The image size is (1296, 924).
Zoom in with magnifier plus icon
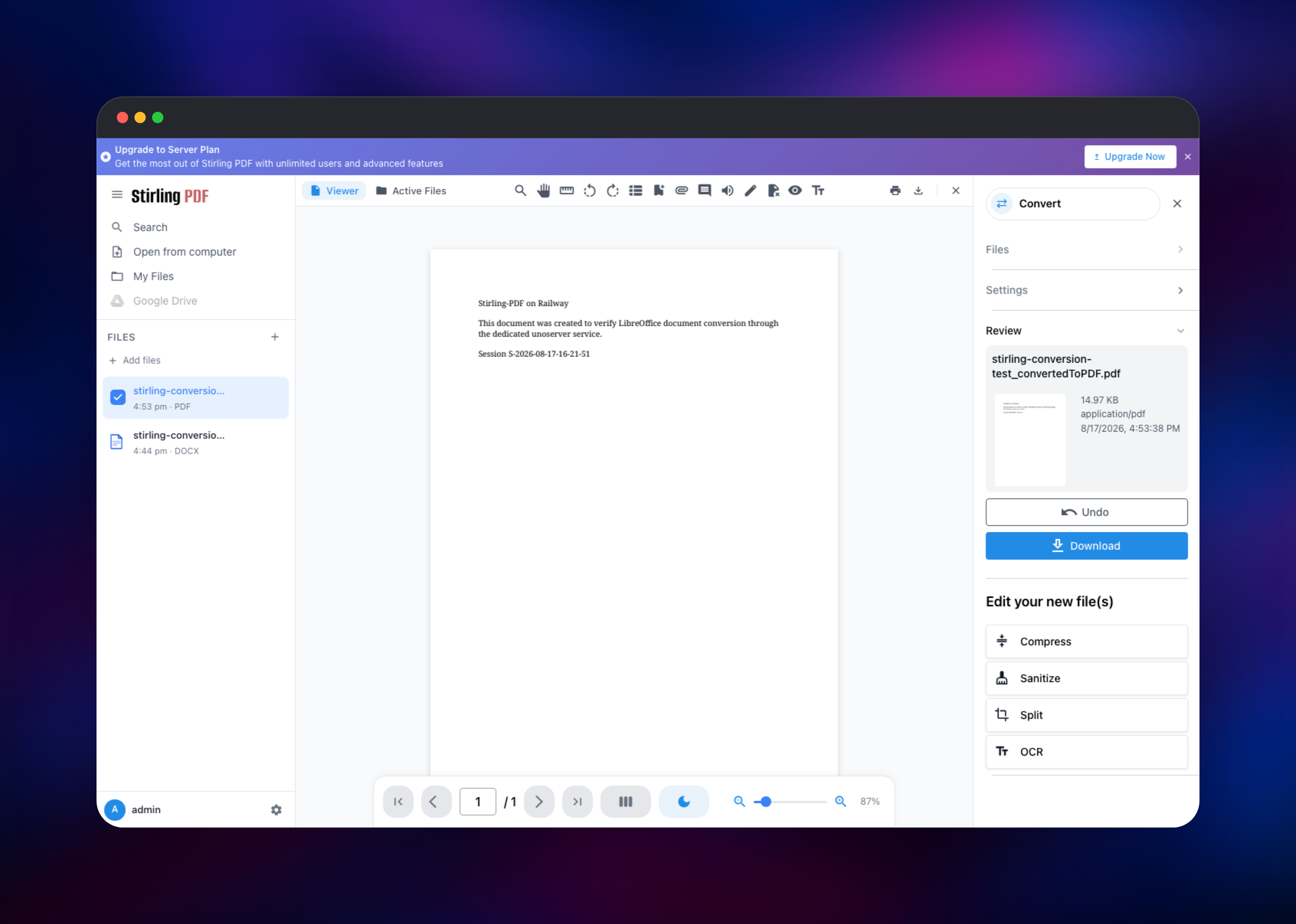coord(840,801)
